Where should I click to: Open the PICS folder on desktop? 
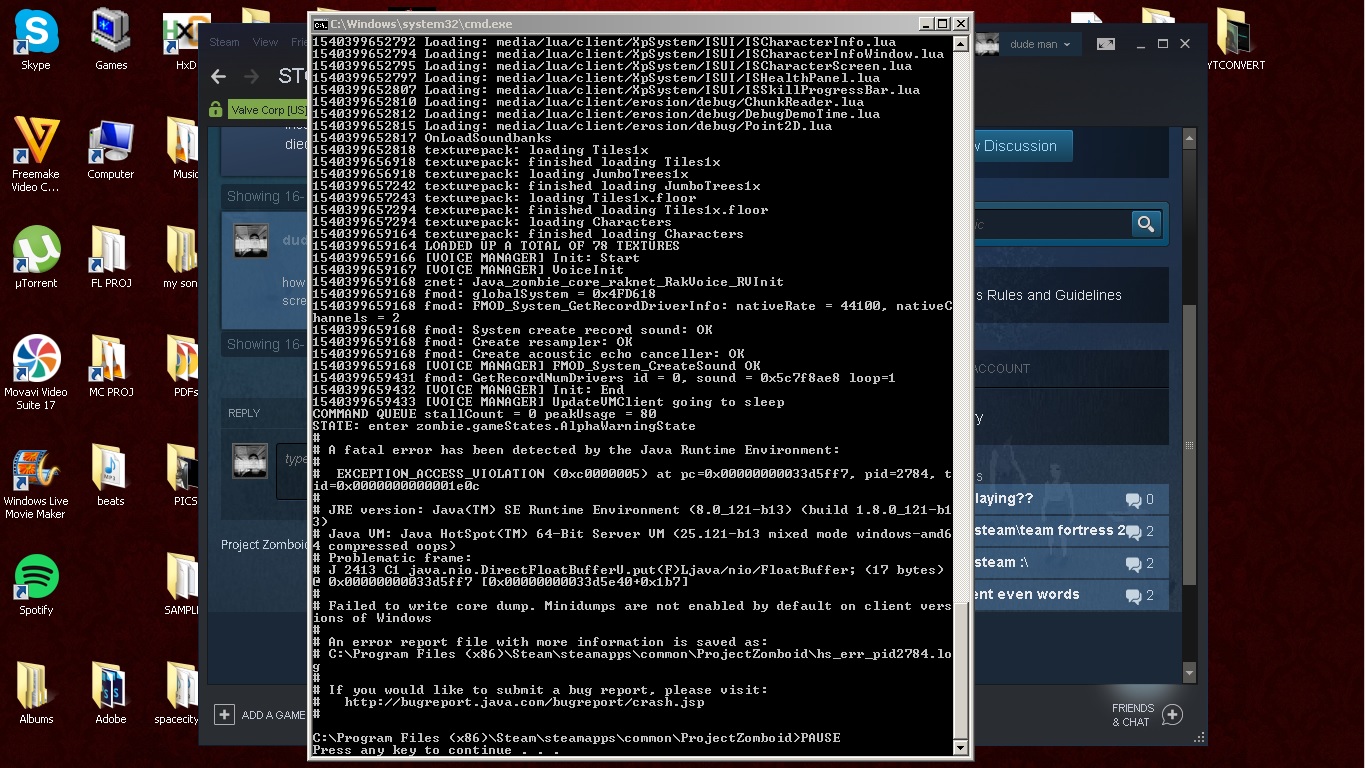(x=183, y=476)
